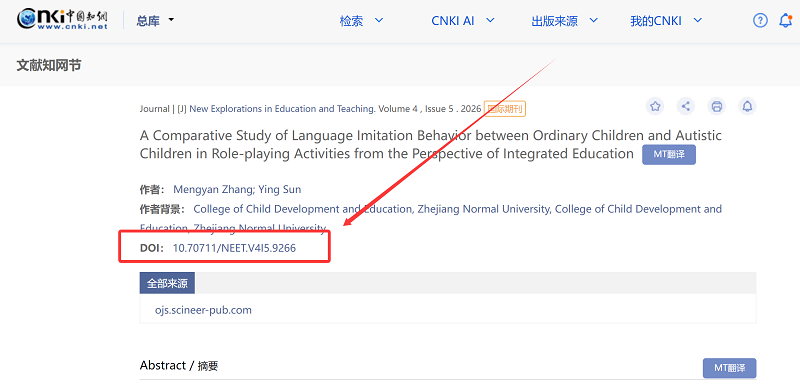
Task: Open the 总库 database dropdown
Action: coord(155,21)
